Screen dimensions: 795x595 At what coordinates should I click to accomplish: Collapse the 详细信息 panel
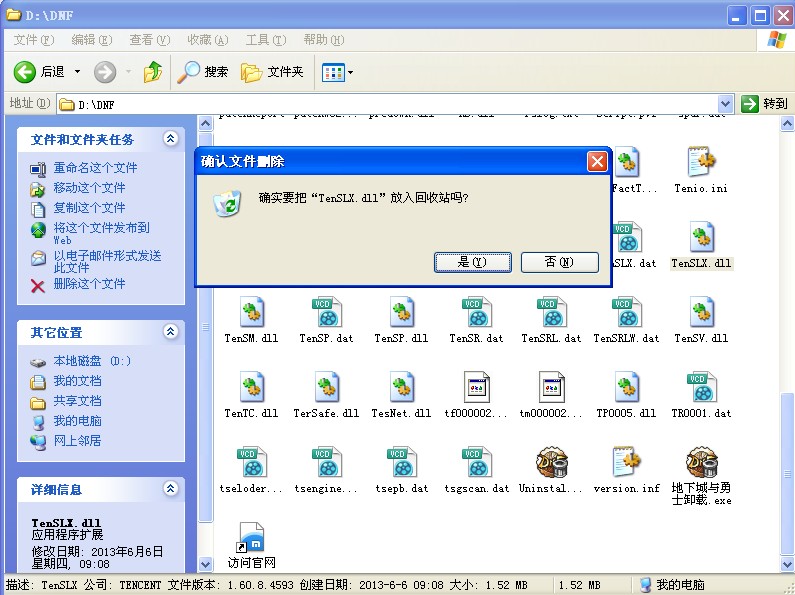click(170, 490)
